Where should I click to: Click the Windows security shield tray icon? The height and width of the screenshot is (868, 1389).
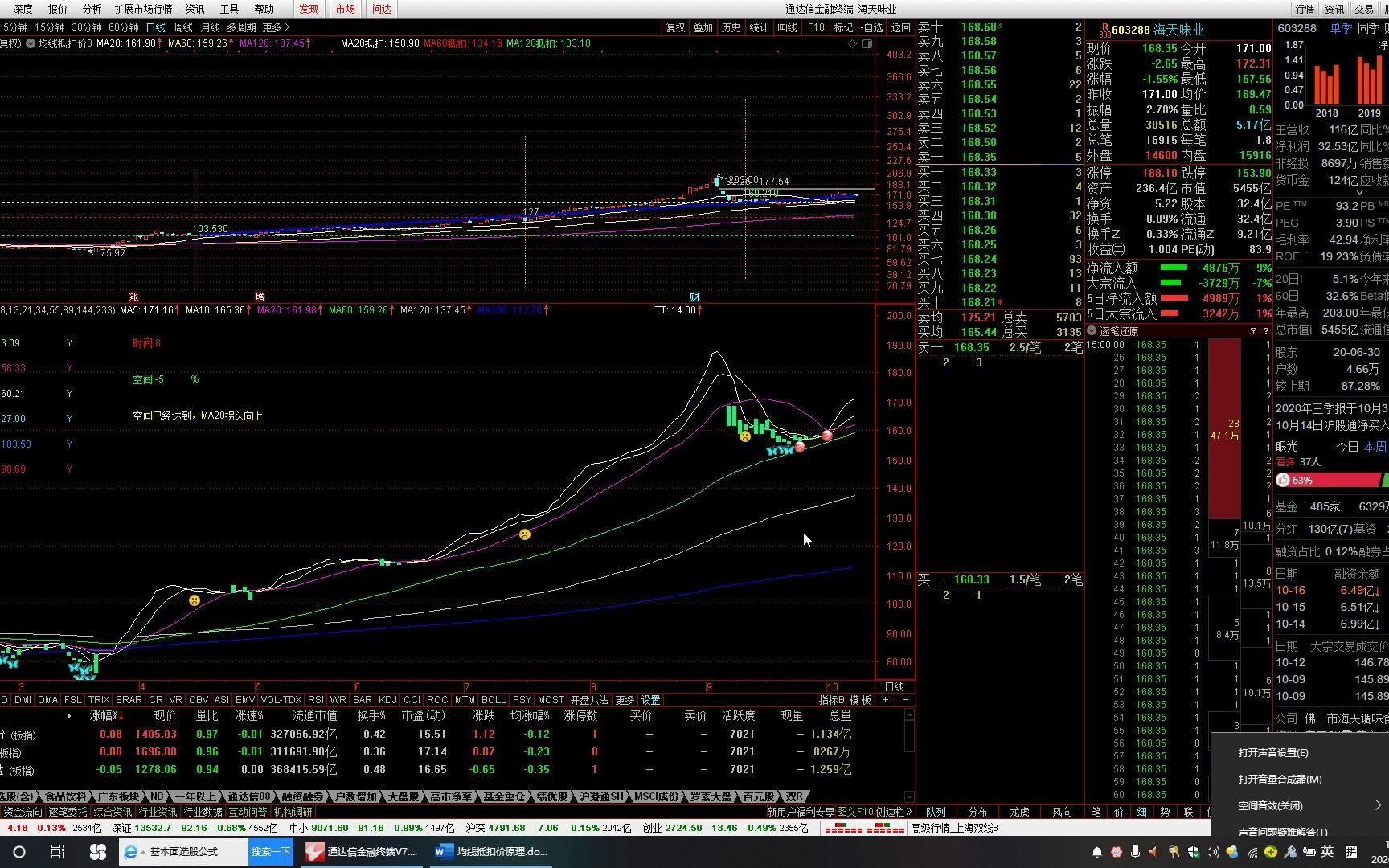(x=1194, y=852)
